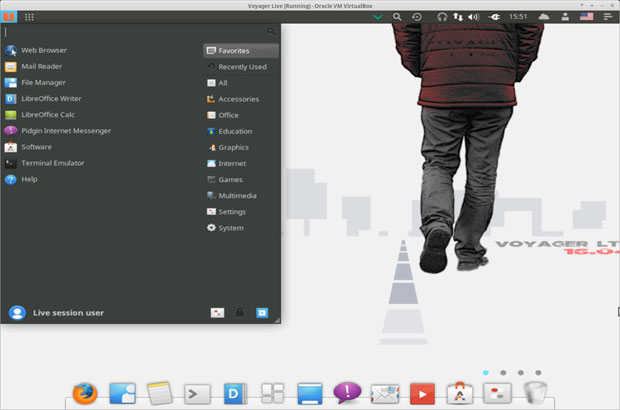Open the headphones audio icon in panel
The image size is (620, 410).
pyautogui.click(x=442, y=17)
